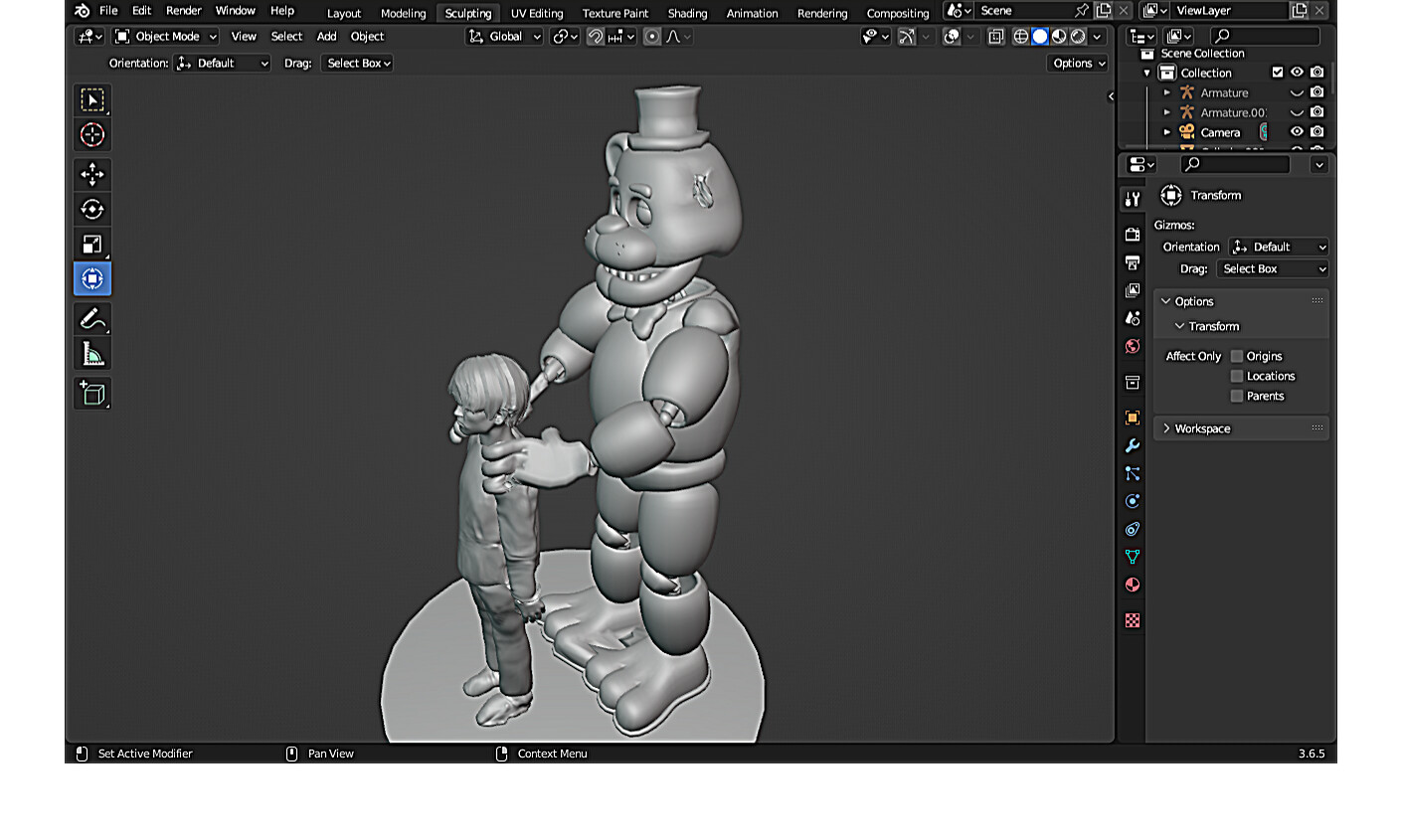This screenshot has width=1402, height=840.
Task: Enable Affect Only Parents checkbox
Action: point(1236,396)
